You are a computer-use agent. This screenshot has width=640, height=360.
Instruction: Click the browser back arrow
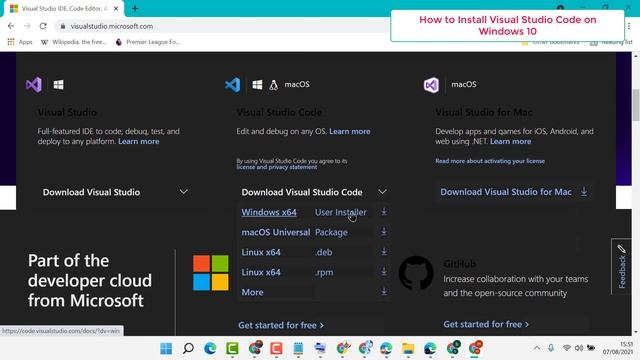(11, 26)
